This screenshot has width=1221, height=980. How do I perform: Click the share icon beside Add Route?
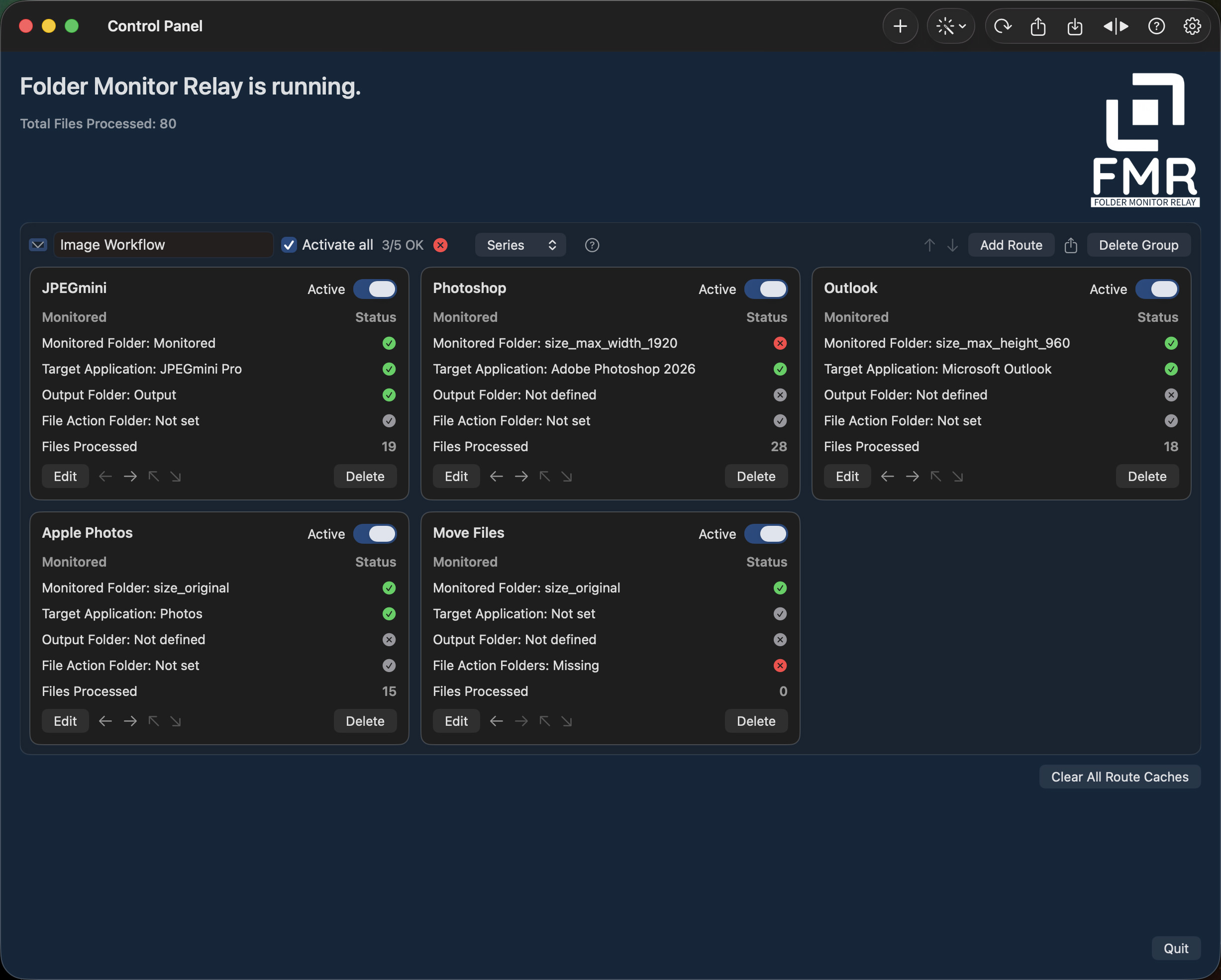(x=1070, y=245)
